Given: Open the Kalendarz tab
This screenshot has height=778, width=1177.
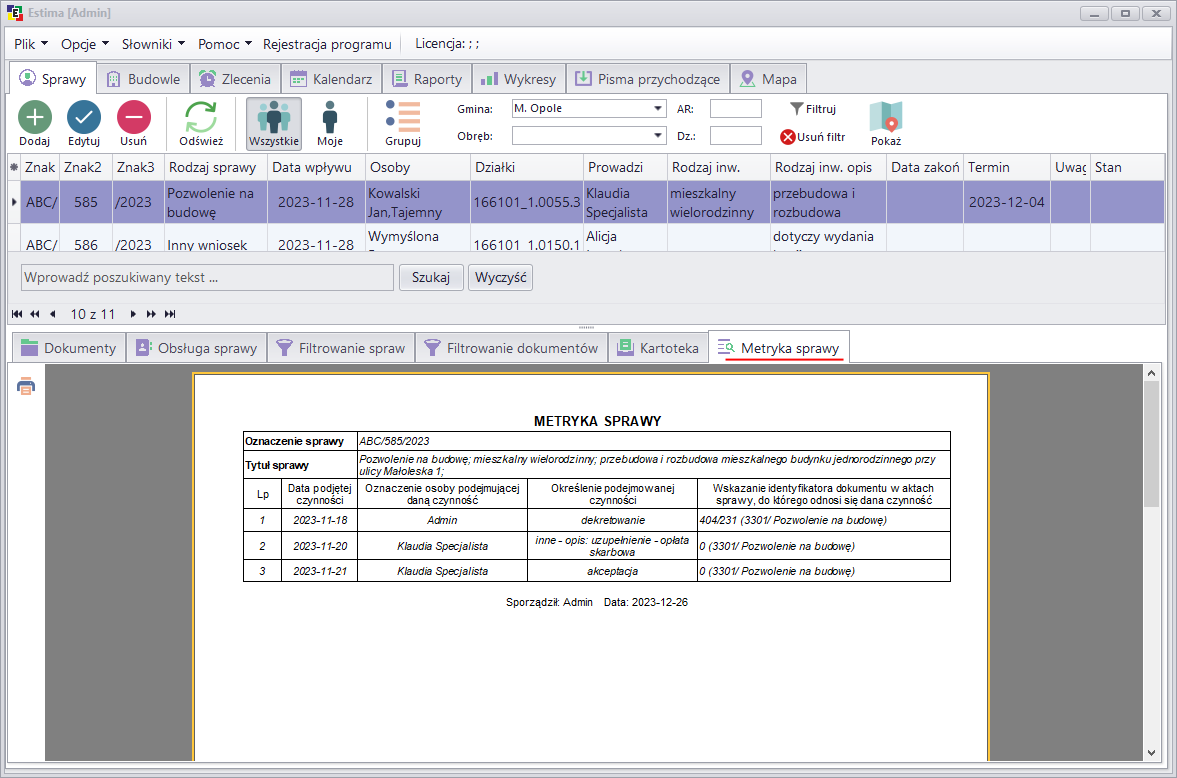Looking at the screenshot, I should coord(331,79).
